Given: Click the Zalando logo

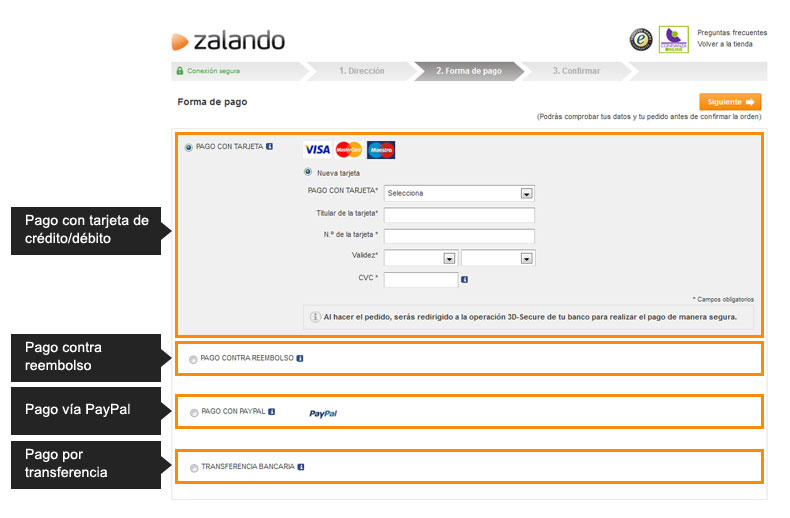Looking at the screenshot, I should pyautogui.click(x=228, y=41).
